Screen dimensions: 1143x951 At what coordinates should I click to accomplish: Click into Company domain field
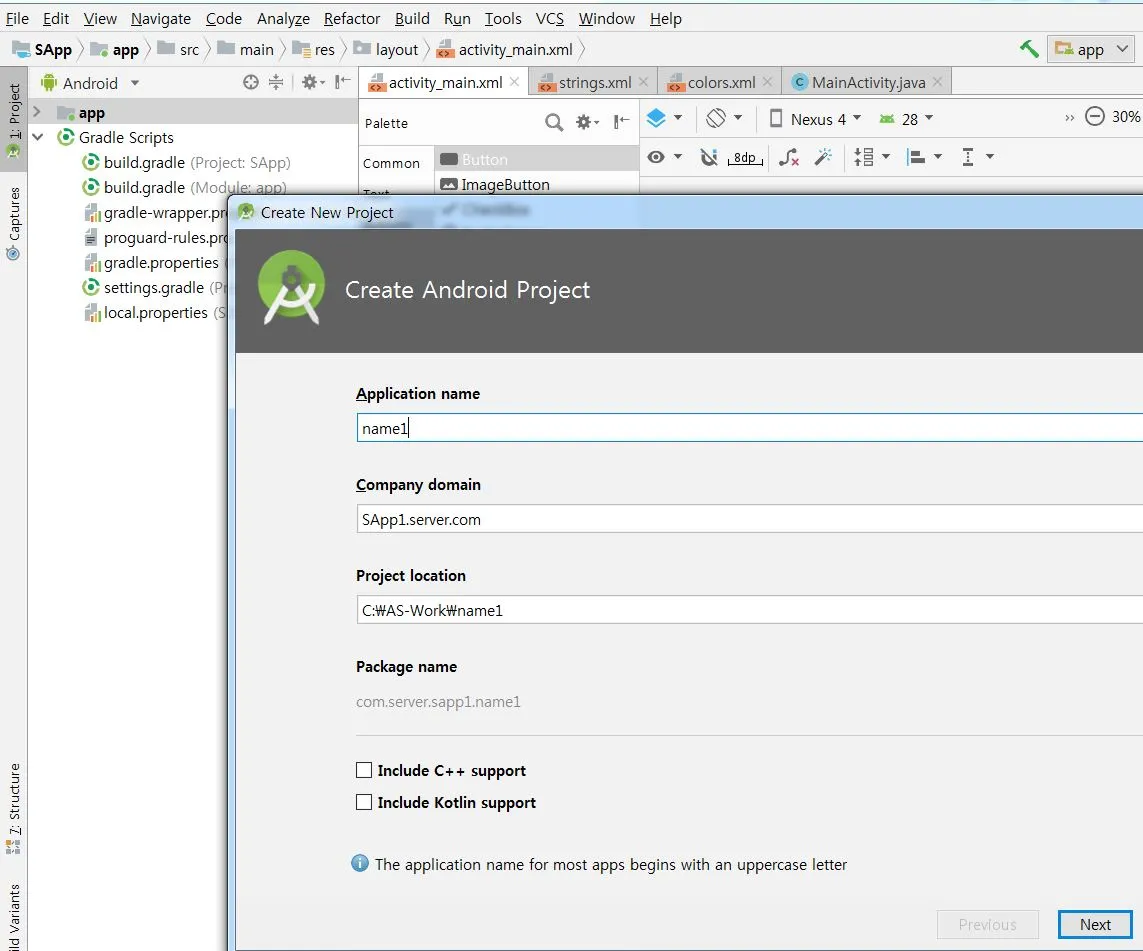749,519
